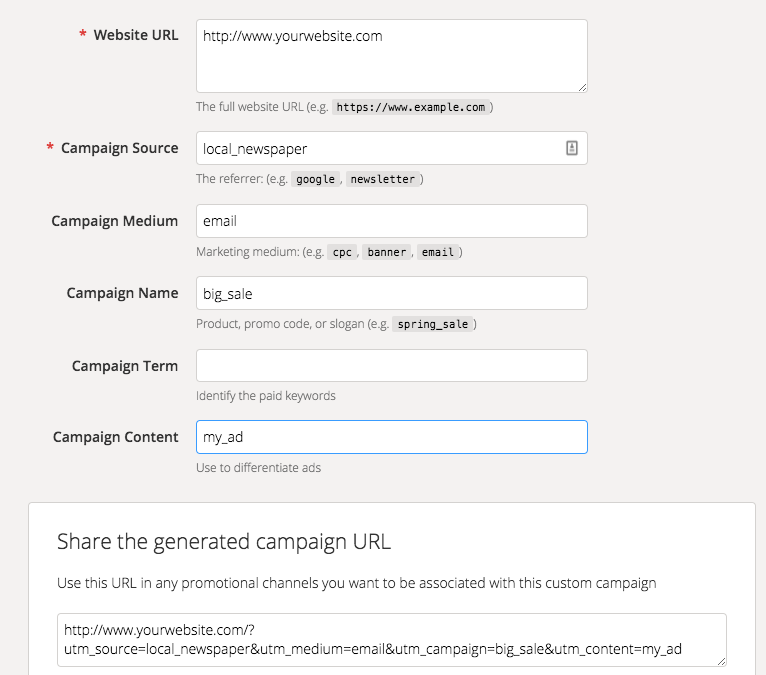Image resolution: width=766 pixels, height=675 pixels.
Task: Select the Campaign Medium input
Action: pyautogui.click(x=392, y=221)
